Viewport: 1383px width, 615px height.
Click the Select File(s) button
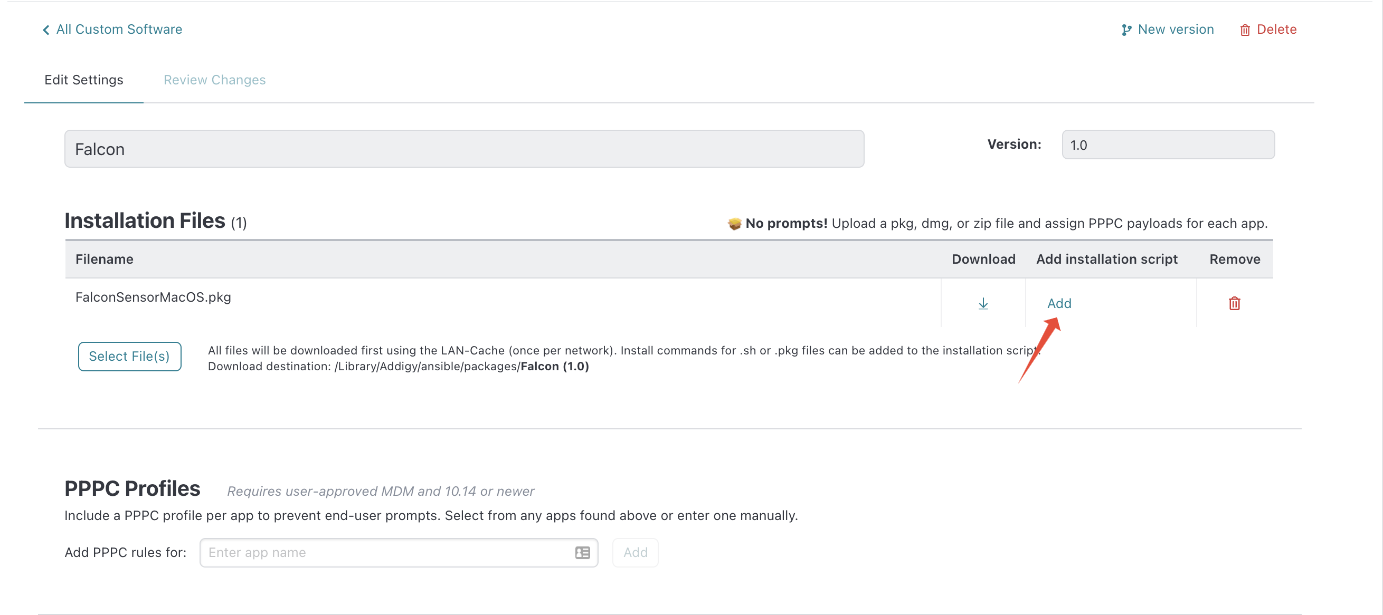coord(130,357)
